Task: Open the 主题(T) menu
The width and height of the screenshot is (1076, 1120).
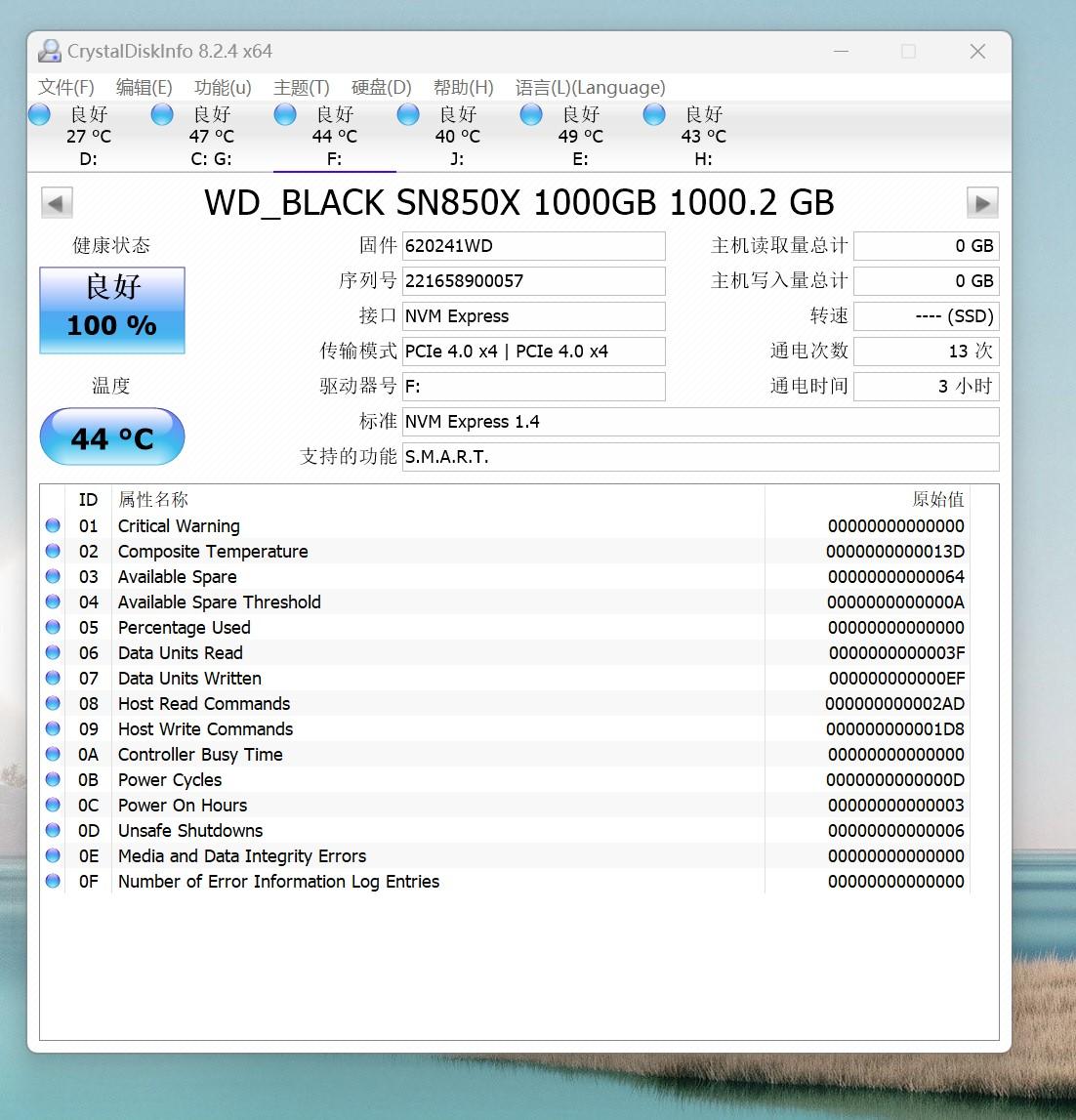Action: click(x=302, y=87)
